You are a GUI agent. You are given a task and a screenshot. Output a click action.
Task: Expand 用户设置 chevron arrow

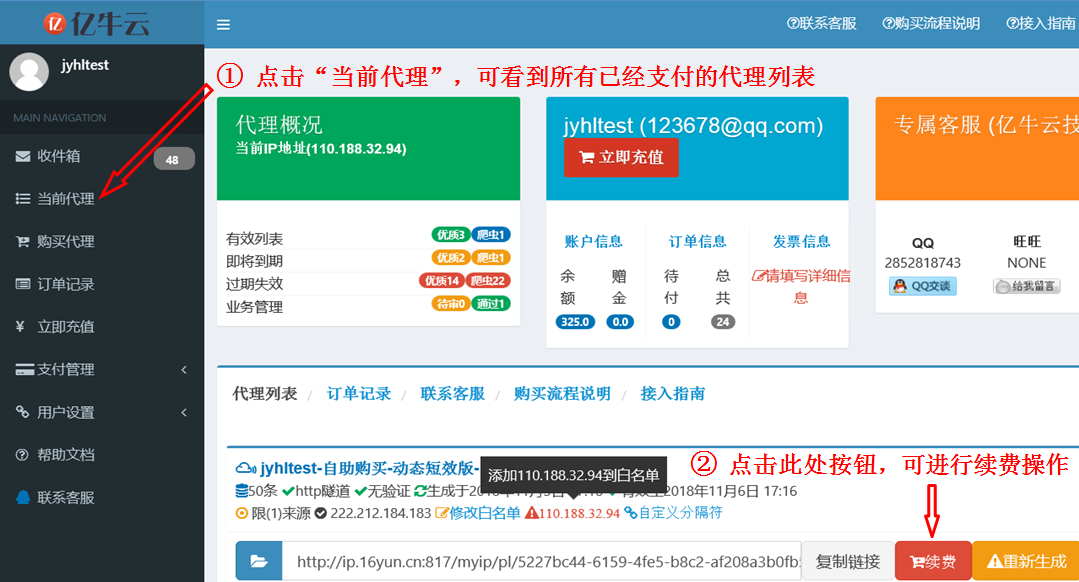coord(184,413)
